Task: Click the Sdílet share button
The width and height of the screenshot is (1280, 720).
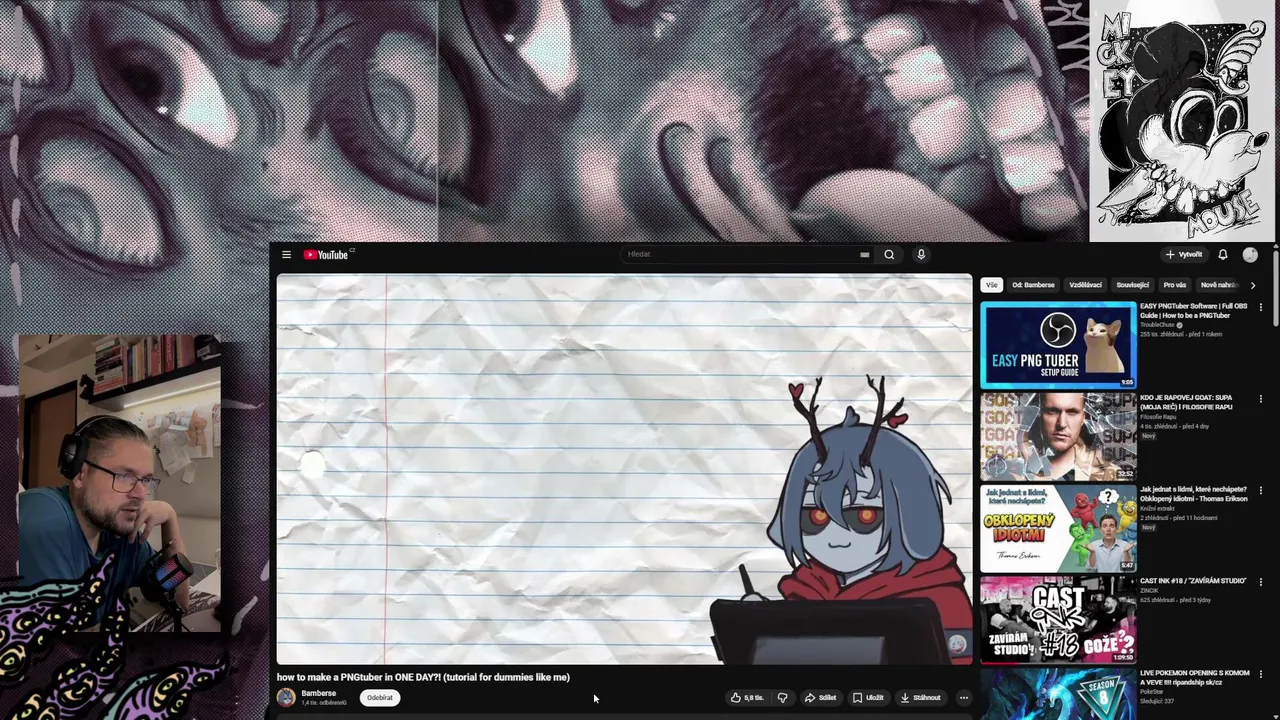Action: pos(820,698)
